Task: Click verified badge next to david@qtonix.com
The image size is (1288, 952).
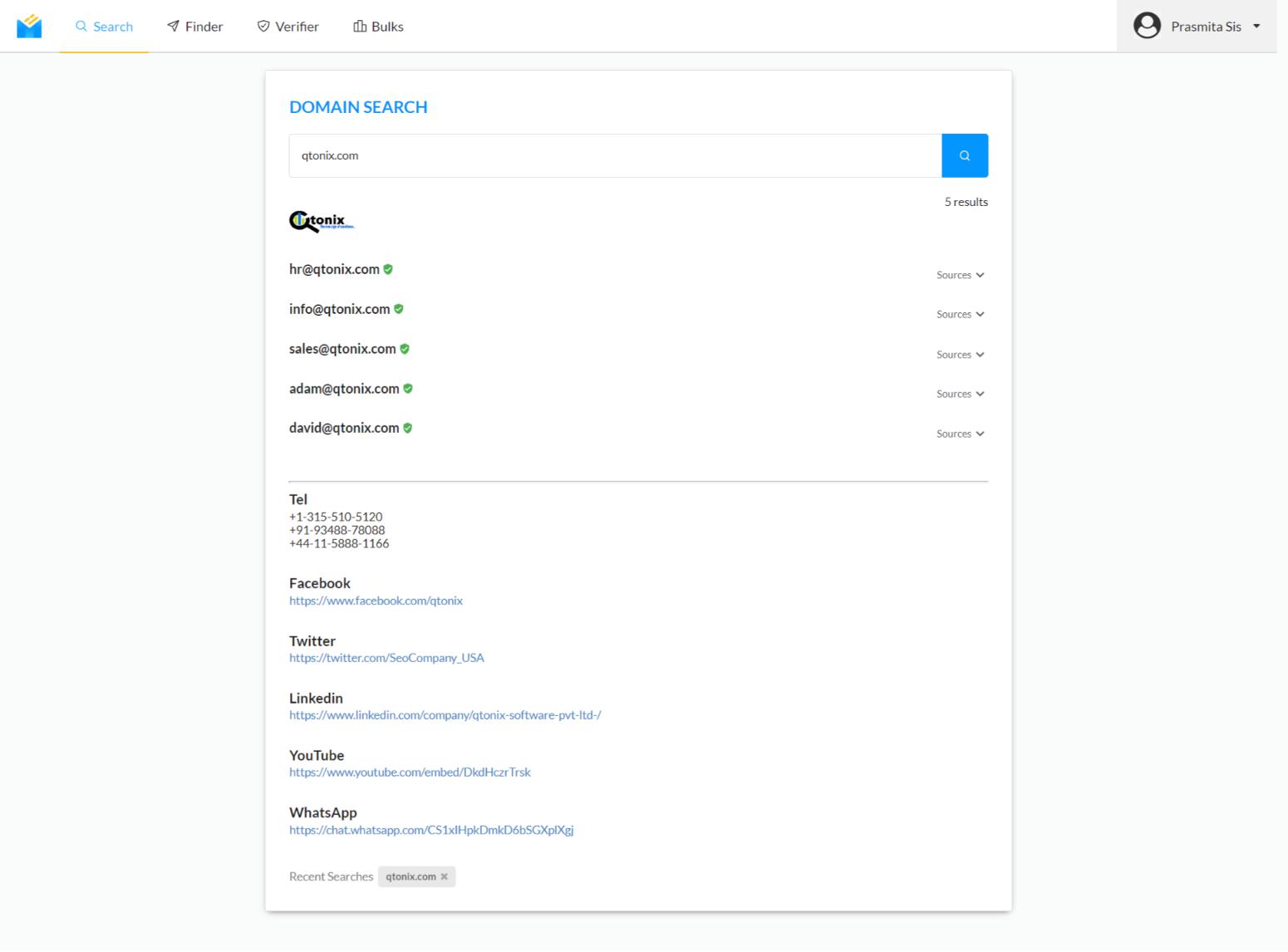Action: [408, 428]
